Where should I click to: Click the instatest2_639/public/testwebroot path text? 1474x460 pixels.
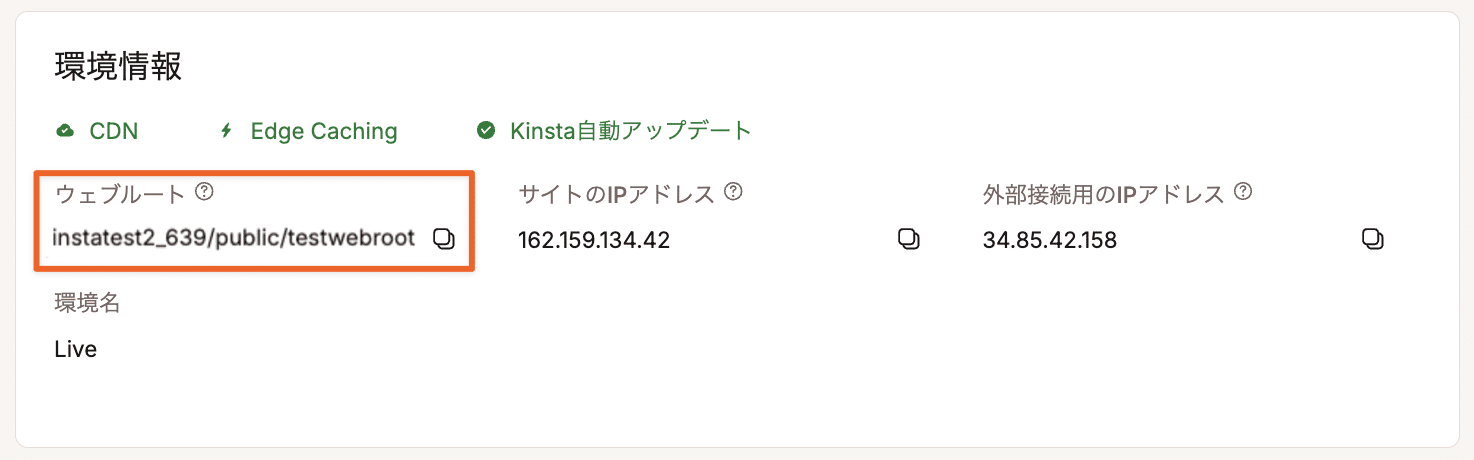coord(233,240)
